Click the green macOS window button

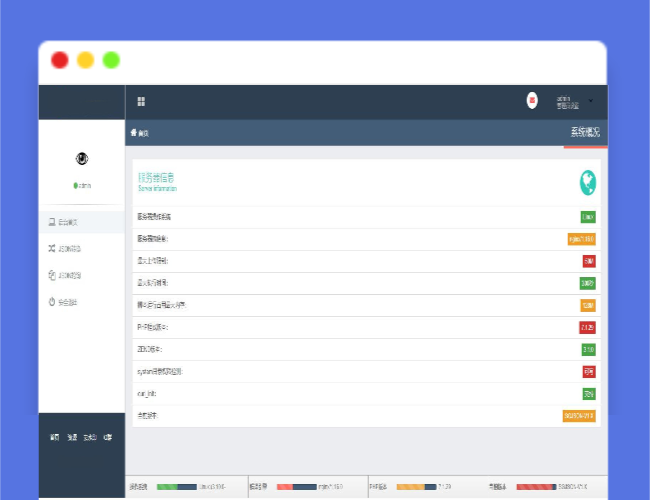coord(111,60)
